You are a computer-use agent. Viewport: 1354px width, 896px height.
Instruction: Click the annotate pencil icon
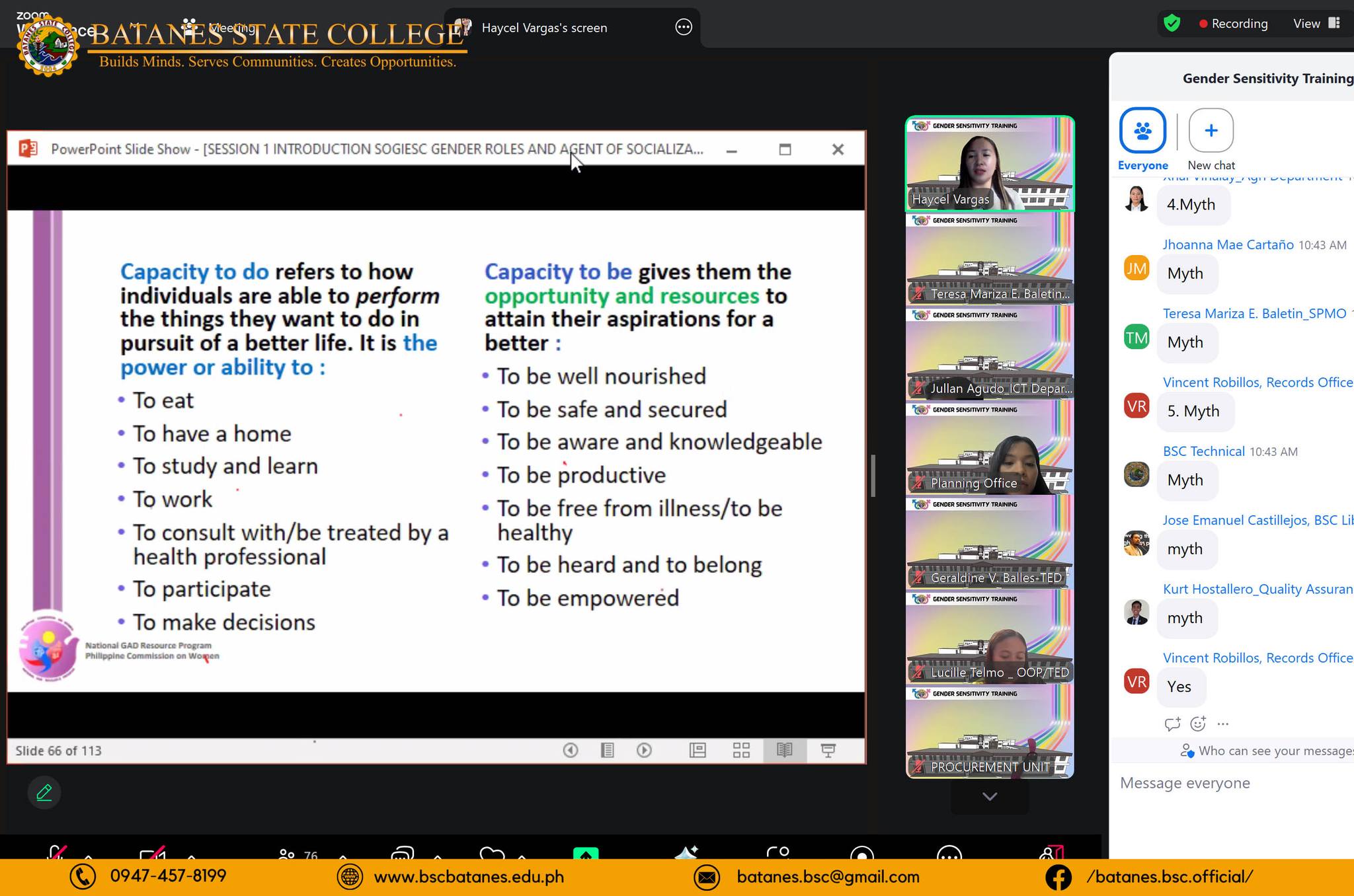tap(44, 792)
